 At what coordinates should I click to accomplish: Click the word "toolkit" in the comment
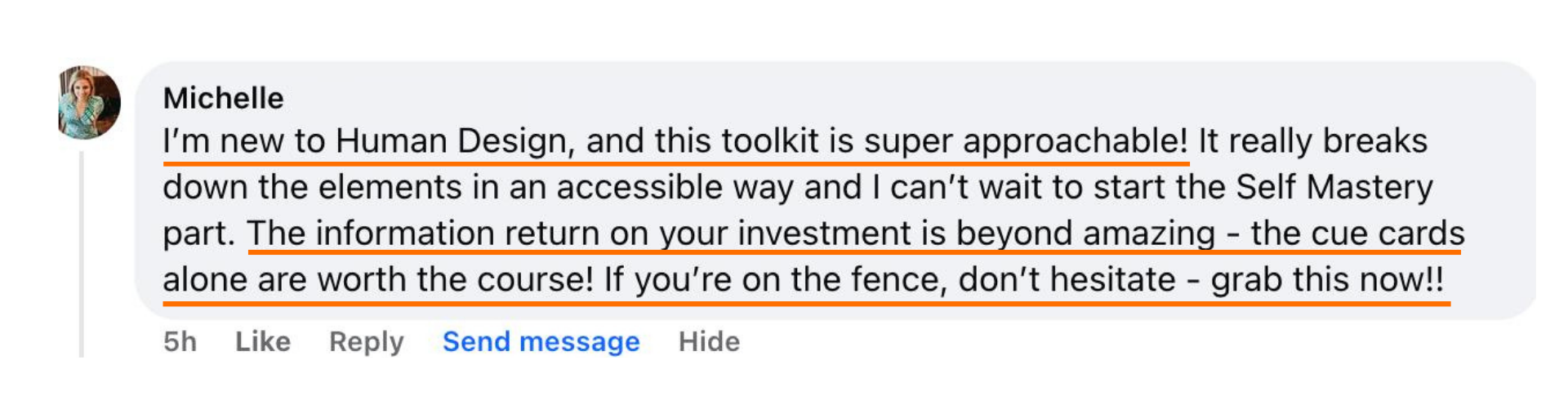click(x=770, y=141)
